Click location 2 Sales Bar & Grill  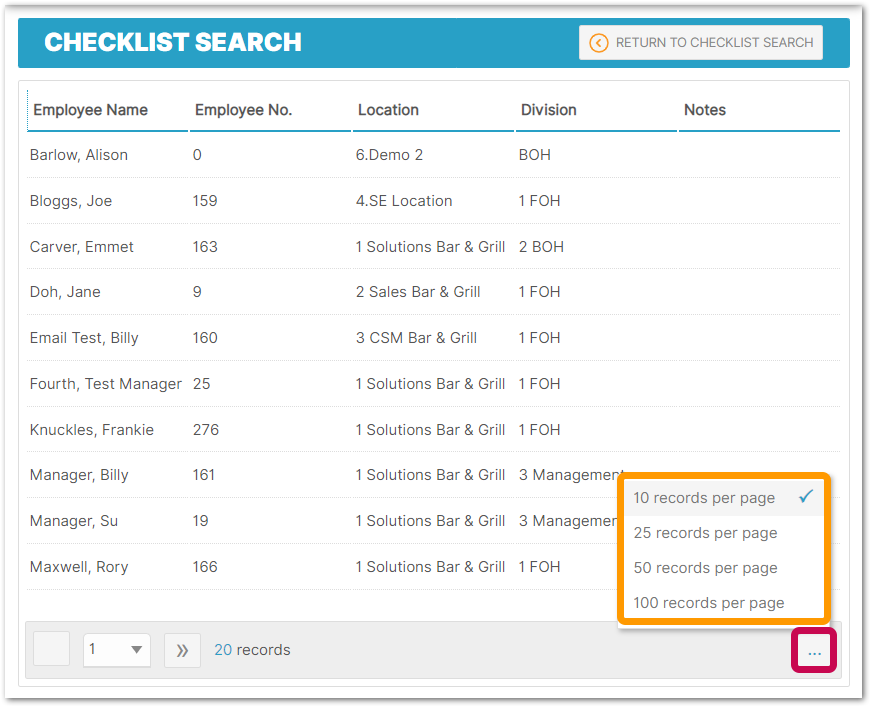[418, 292]
